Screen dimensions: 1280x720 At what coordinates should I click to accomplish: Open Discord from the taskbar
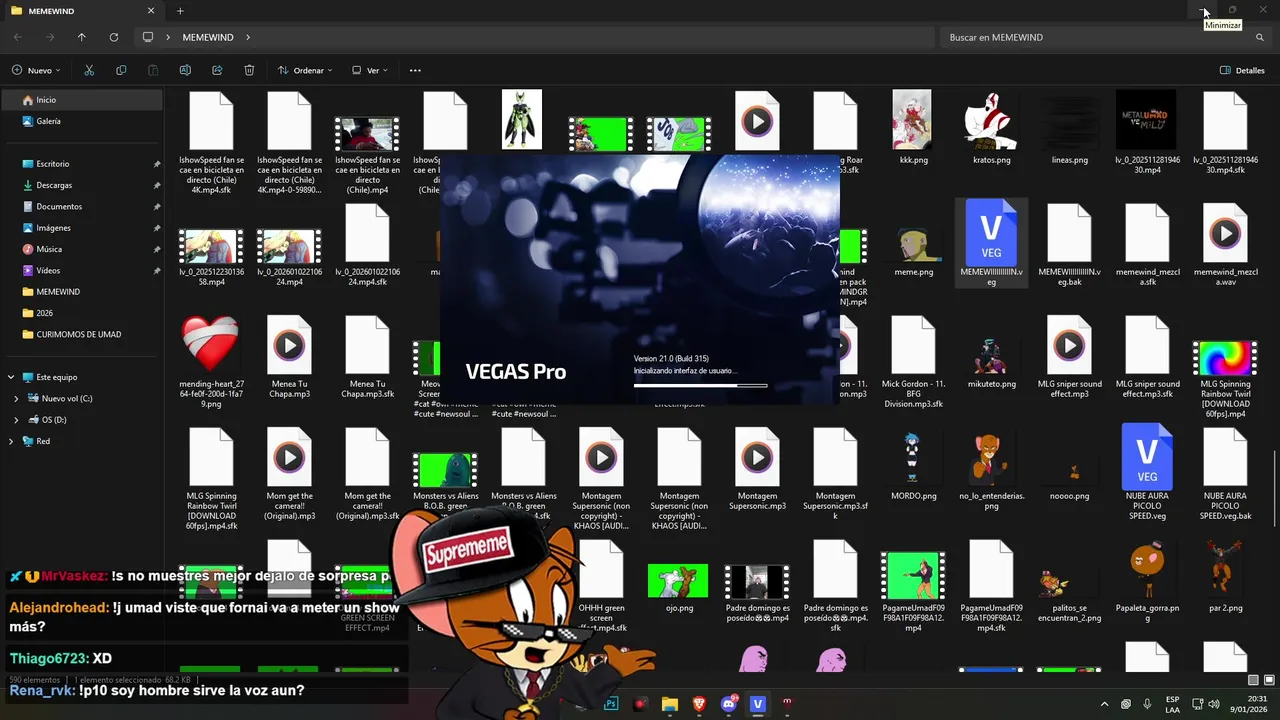(x=728, y=704)
